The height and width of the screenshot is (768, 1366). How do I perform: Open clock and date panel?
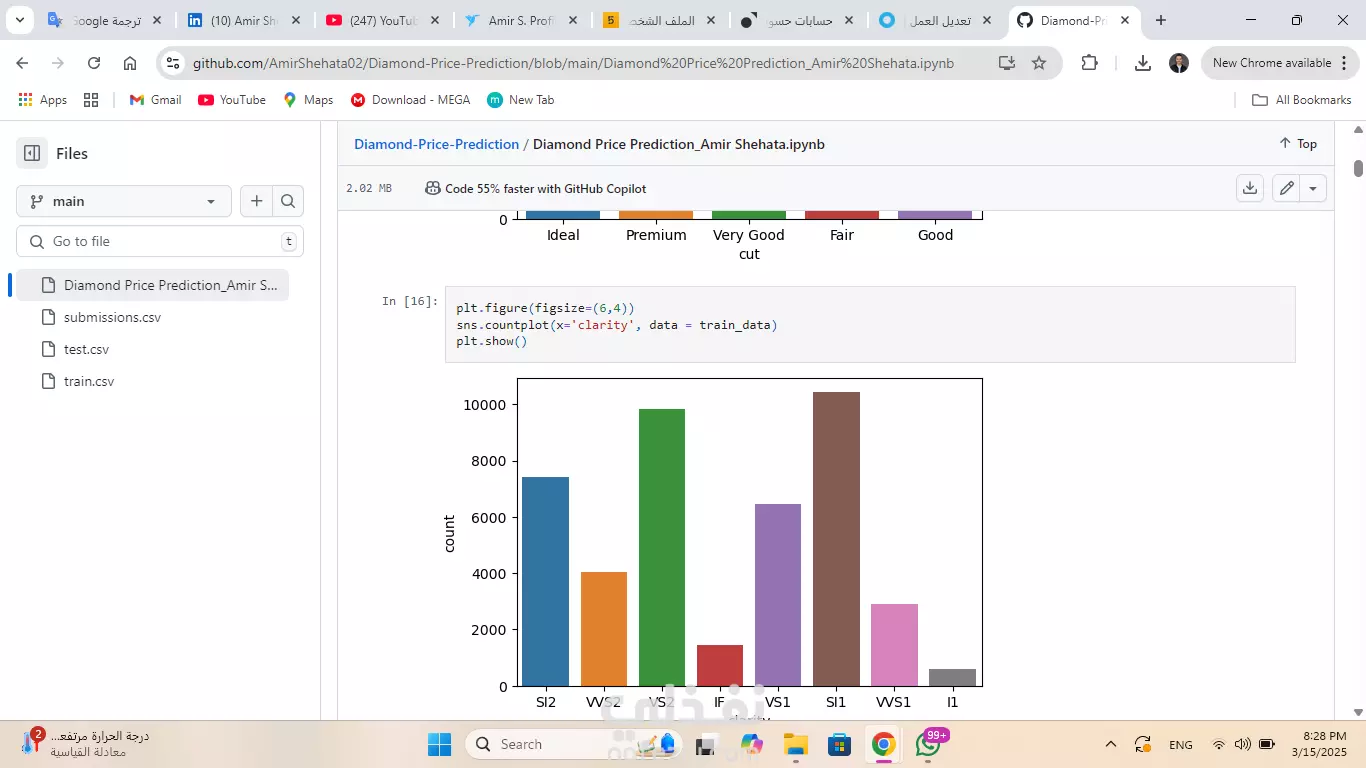(x=1319, y=744)
